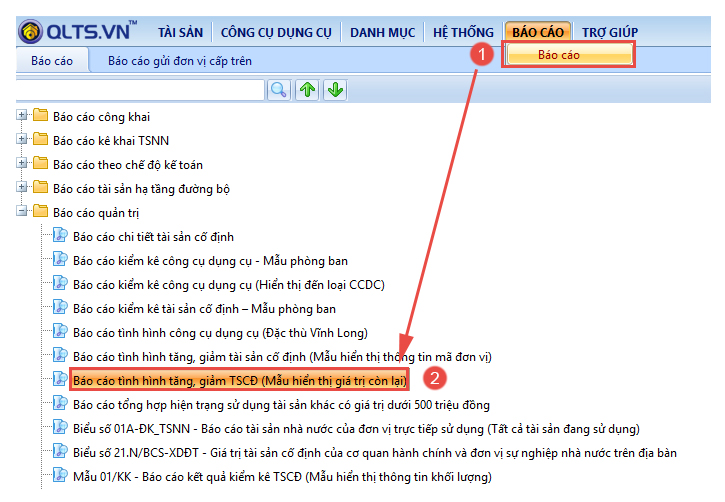
Task: Open the DANH MỤC menu
Action: (x=382, y=32)
